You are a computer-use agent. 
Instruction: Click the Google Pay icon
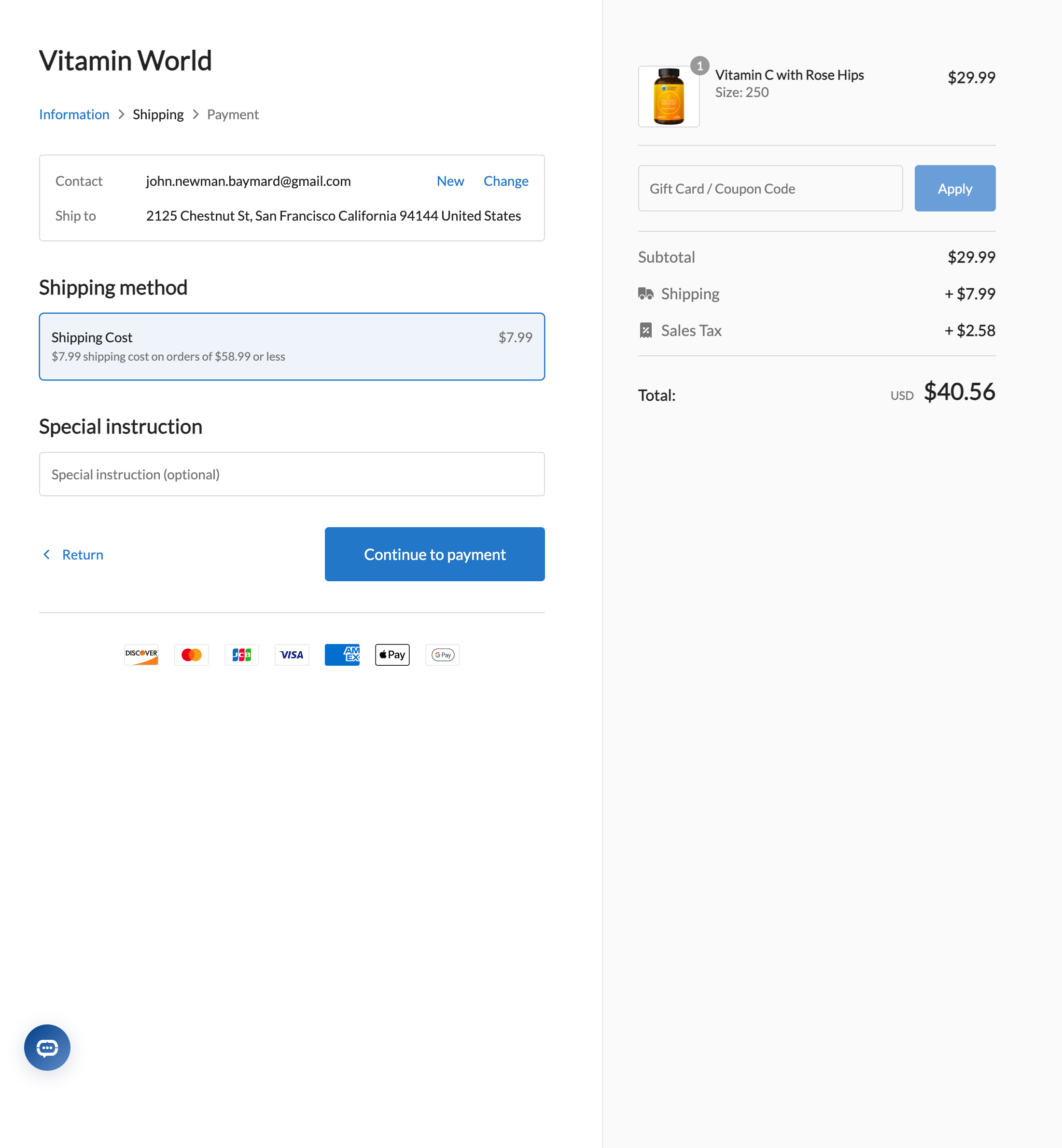click(x=443, y=655)
